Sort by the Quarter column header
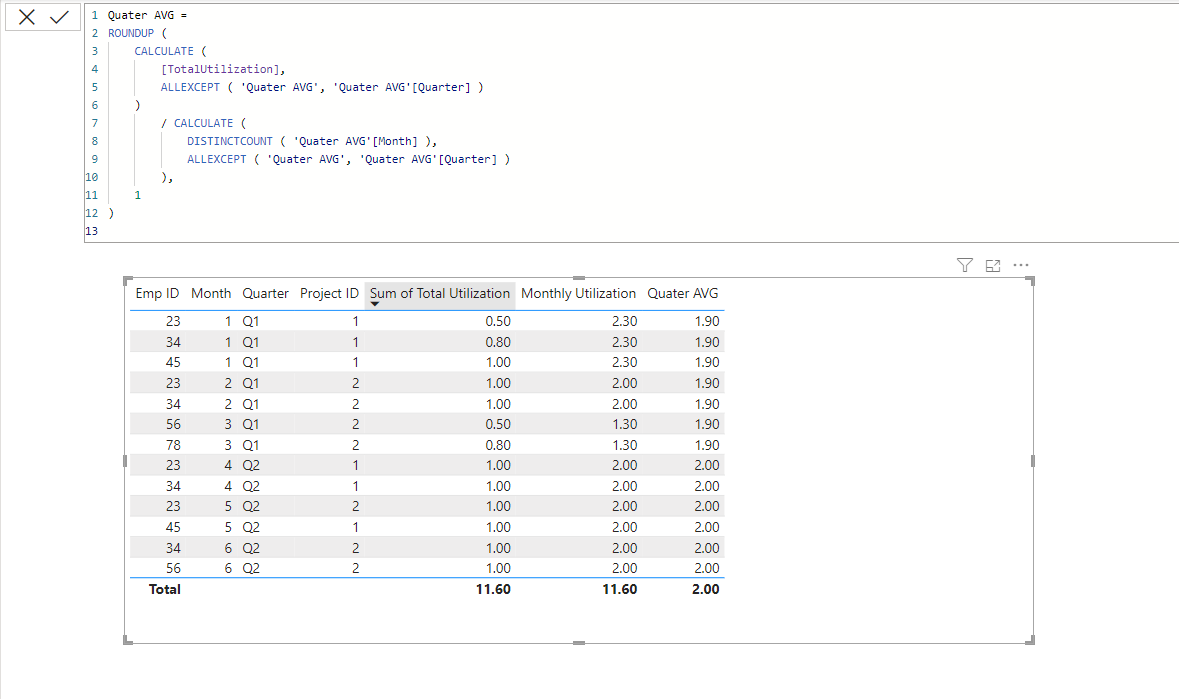The width and height of the screenshot is (1179, 699). point(265,294)
